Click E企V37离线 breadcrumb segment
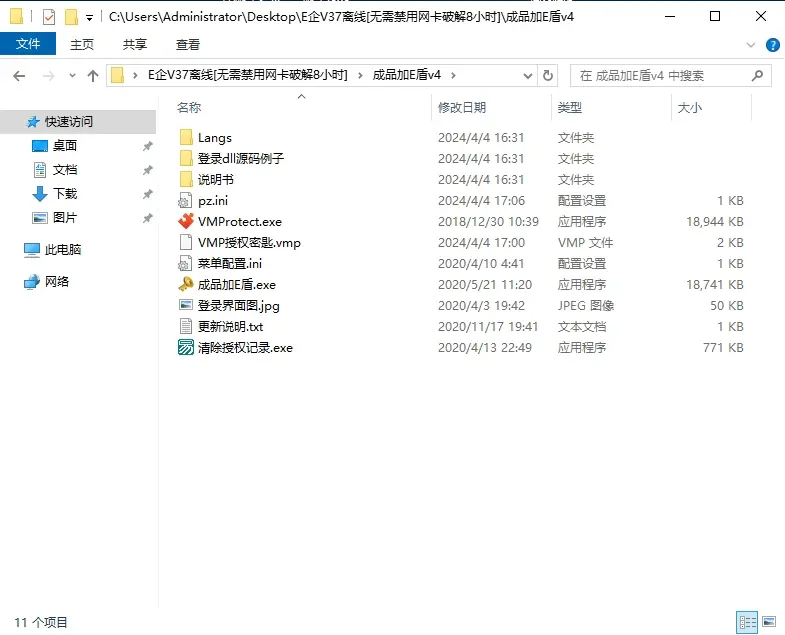The image size is (785, 635). (x=247, y=75)
